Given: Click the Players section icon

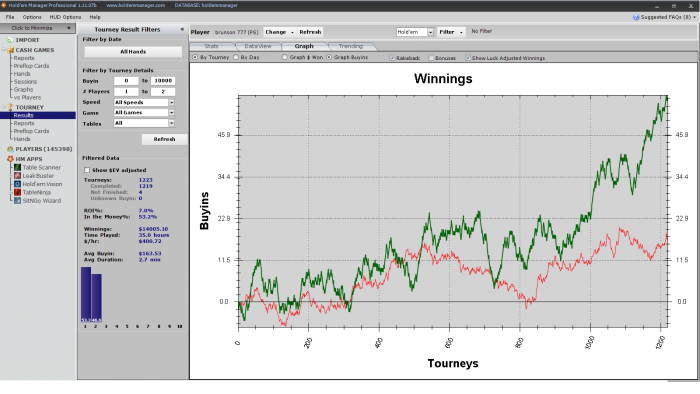Looking at the screenshot, I should [x=10, y=149].
